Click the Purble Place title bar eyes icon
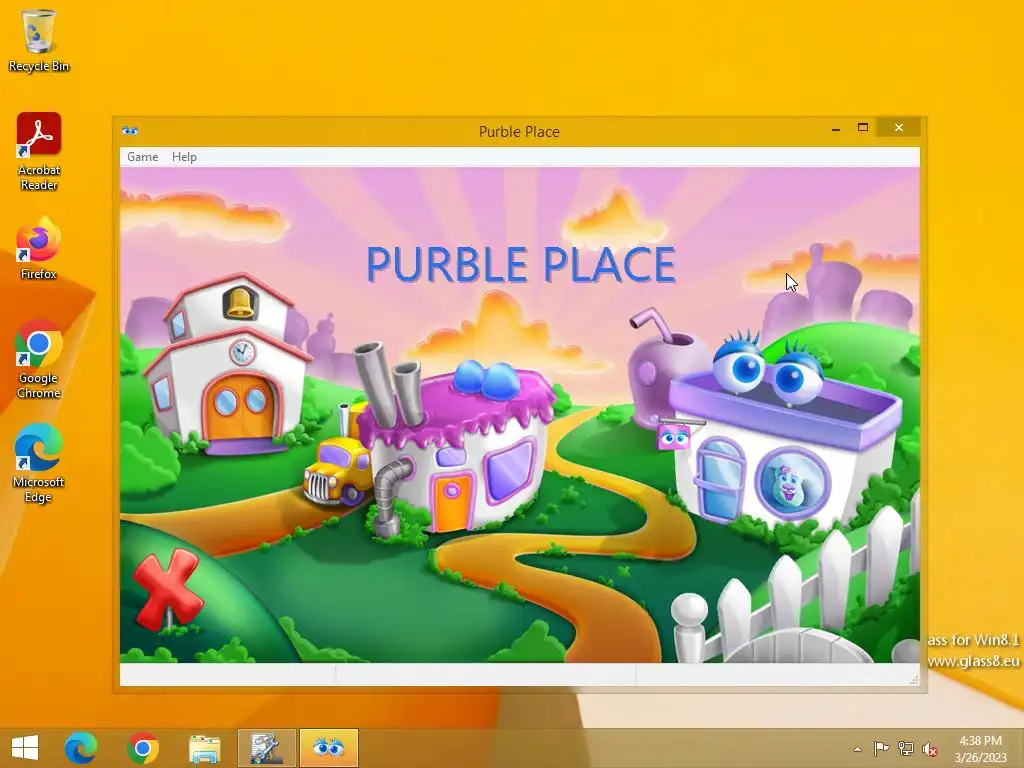The width and height of the screenshot is (1024, 768). (130, 131)
